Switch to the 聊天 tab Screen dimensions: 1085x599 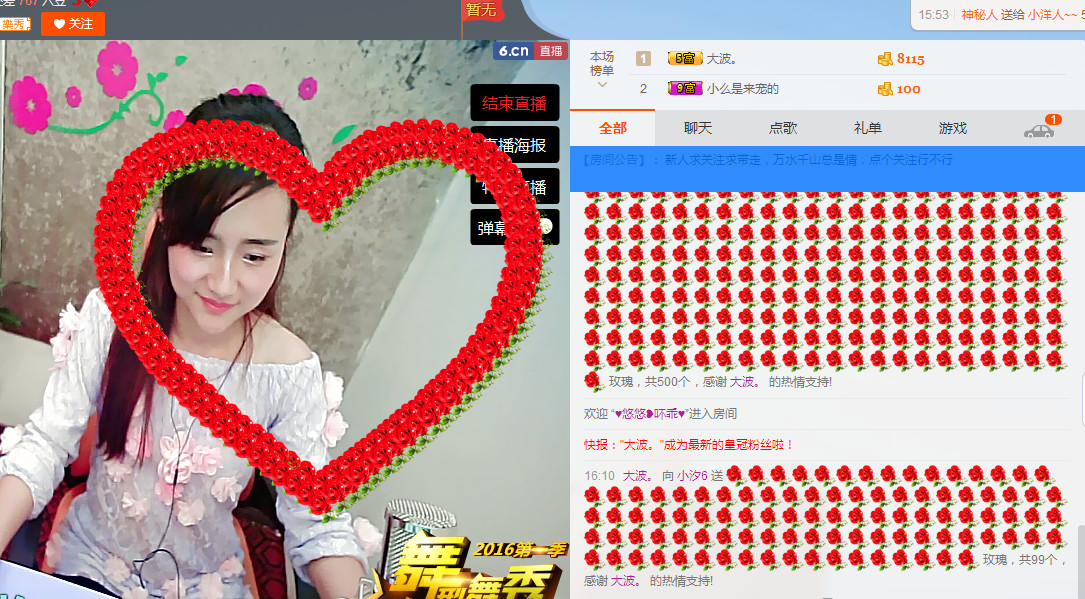pos(698,128)
